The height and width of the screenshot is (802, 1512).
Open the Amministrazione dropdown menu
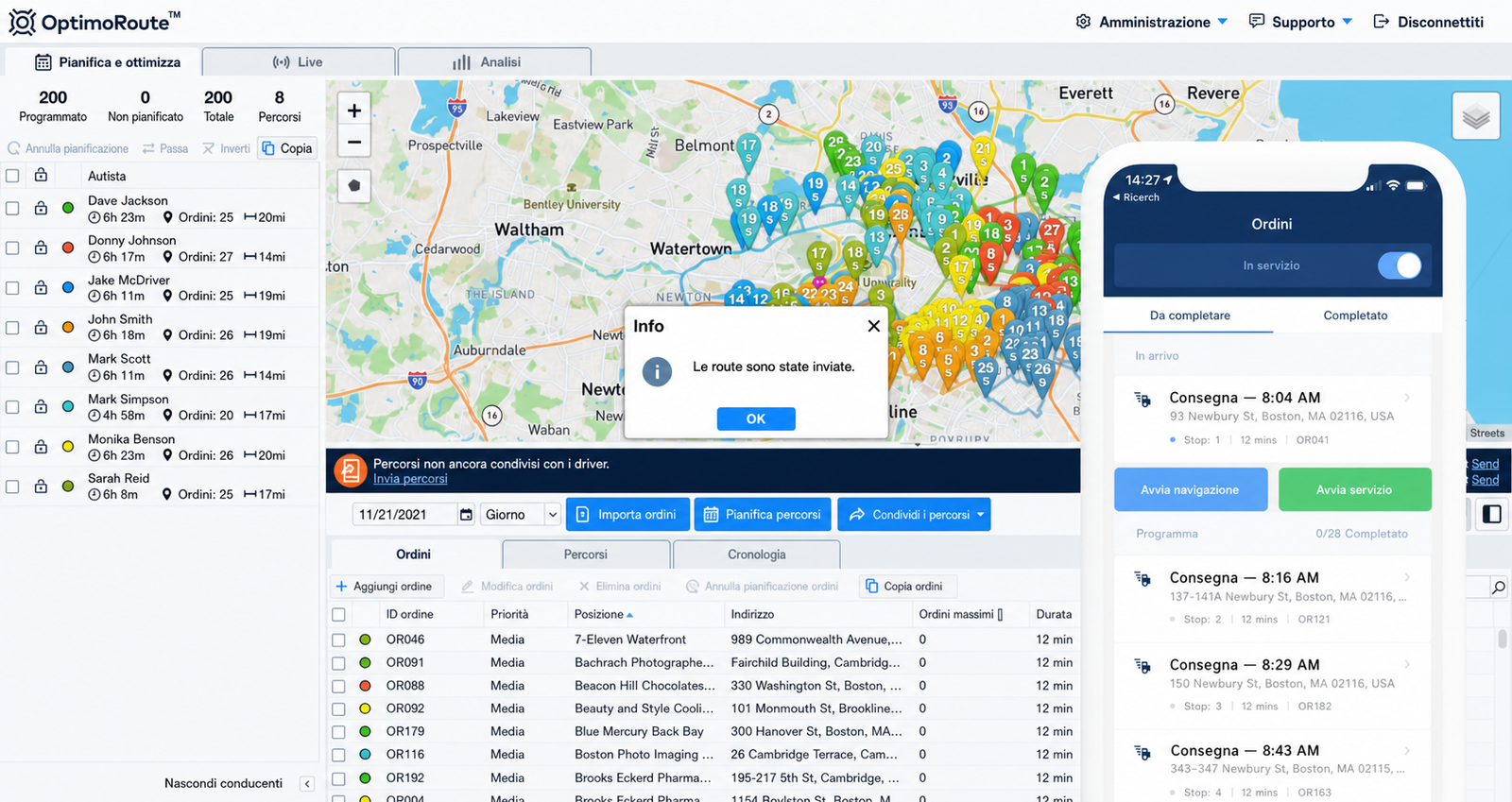[x=1152, y=22]
